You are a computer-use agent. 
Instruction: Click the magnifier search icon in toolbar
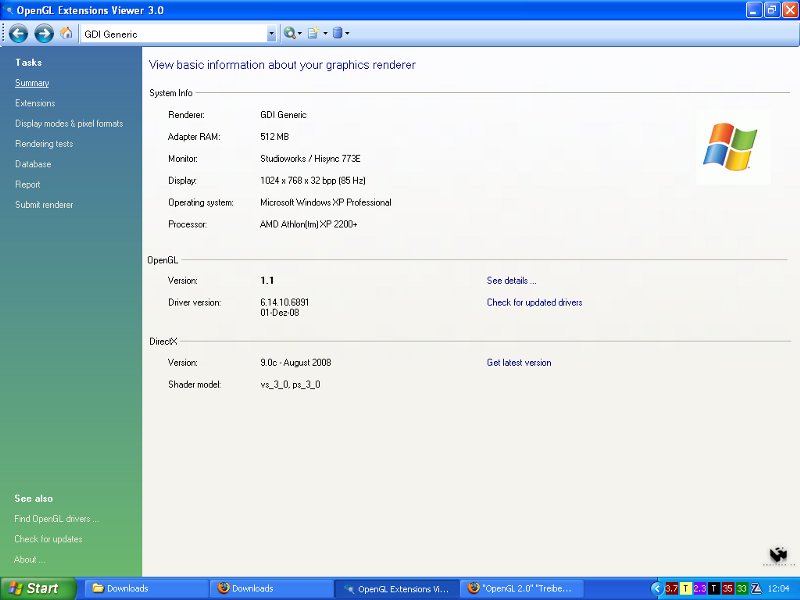289,33
